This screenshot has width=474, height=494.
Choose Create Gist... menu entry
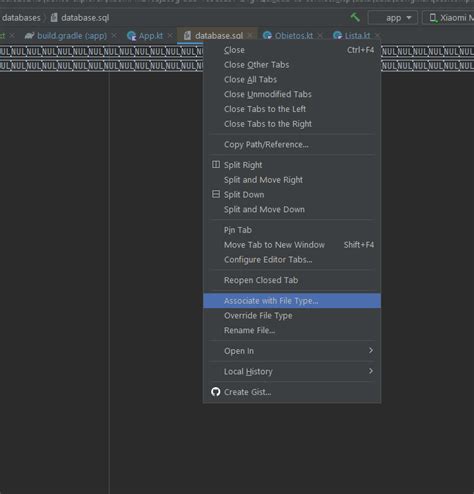pyautogui.click(x=292, y=392)
